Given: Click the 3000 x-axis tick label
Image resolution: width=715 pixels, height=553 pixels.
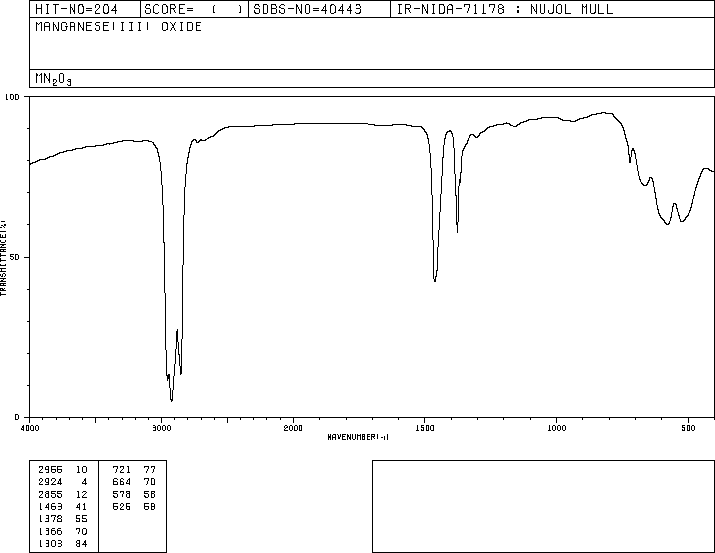Looking at the screenshot, I should pos(161,428).
